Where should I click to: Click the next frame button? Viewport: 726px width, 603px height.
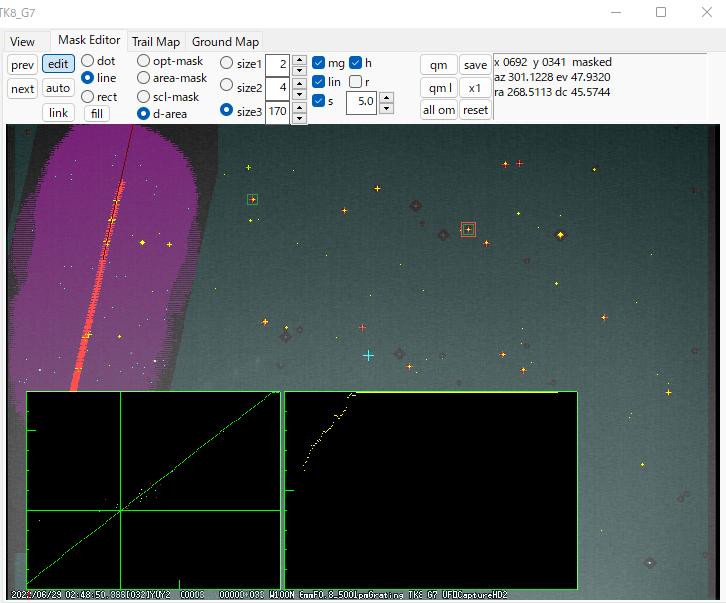[22, 88]
